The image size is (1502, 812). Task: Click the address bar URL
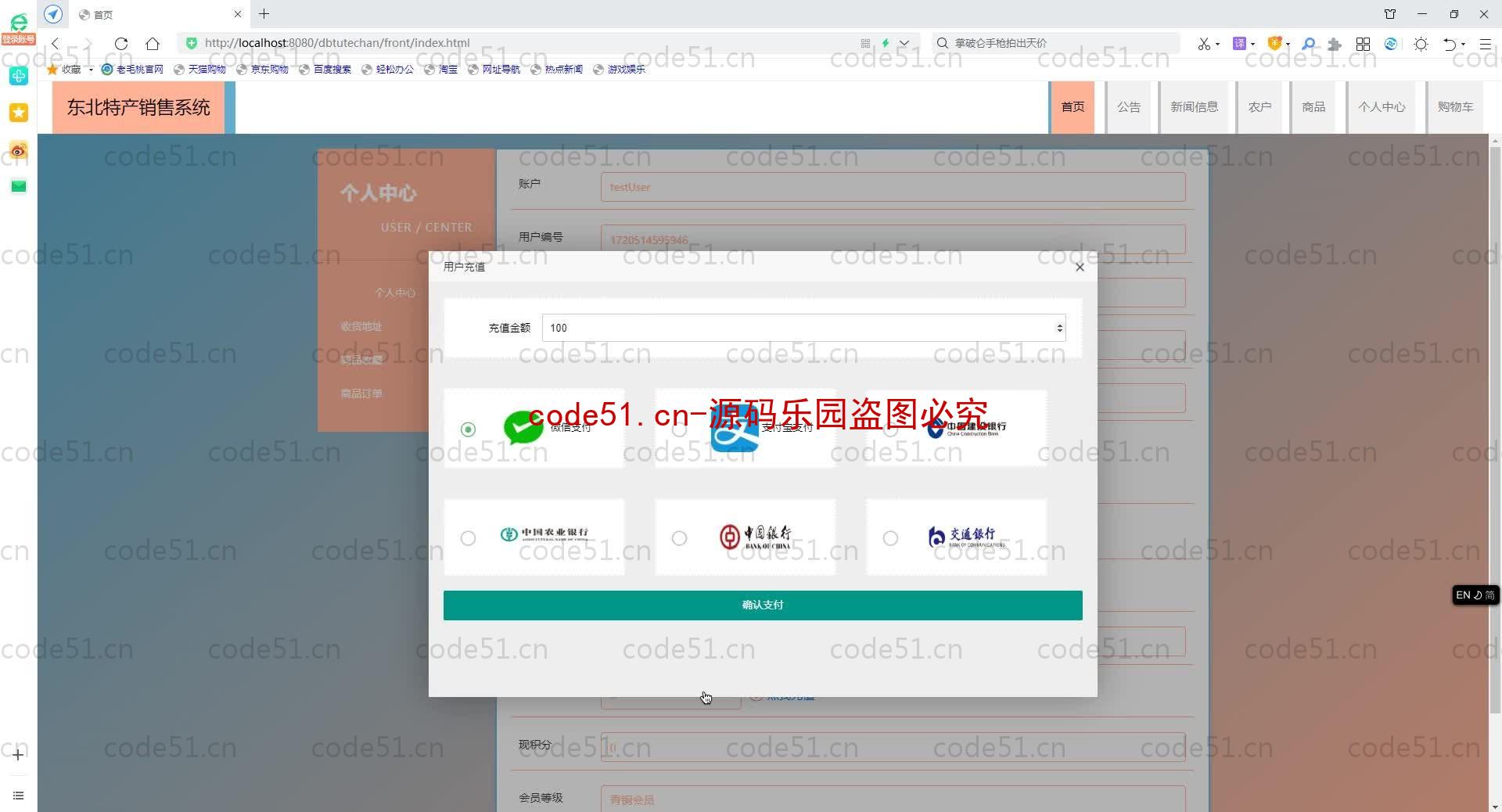pyautogui.click(x=337, y=43)
